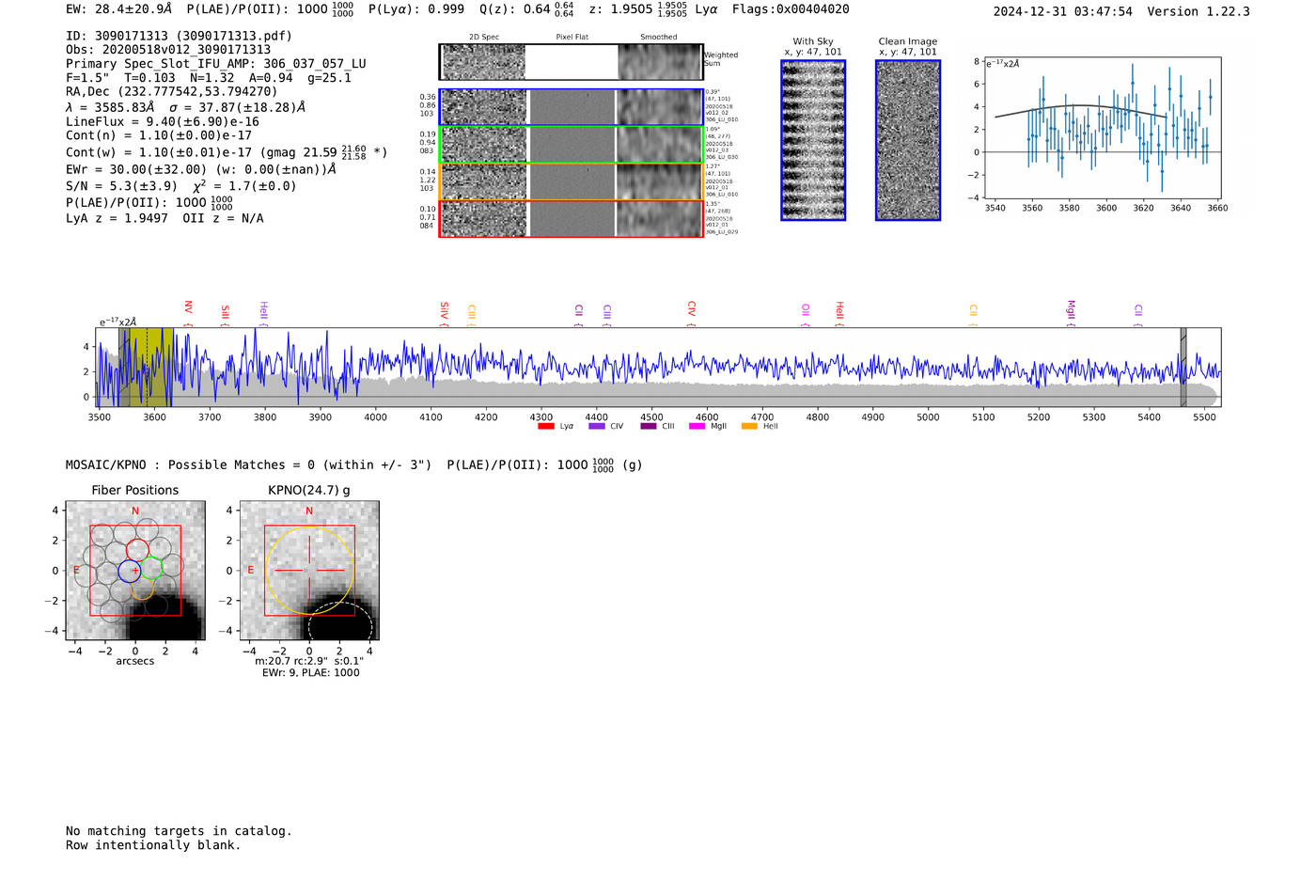Select the green-outlined fiber spectrum row
The height and width of the screenshot is (896, 1316).
click(571, 145)
